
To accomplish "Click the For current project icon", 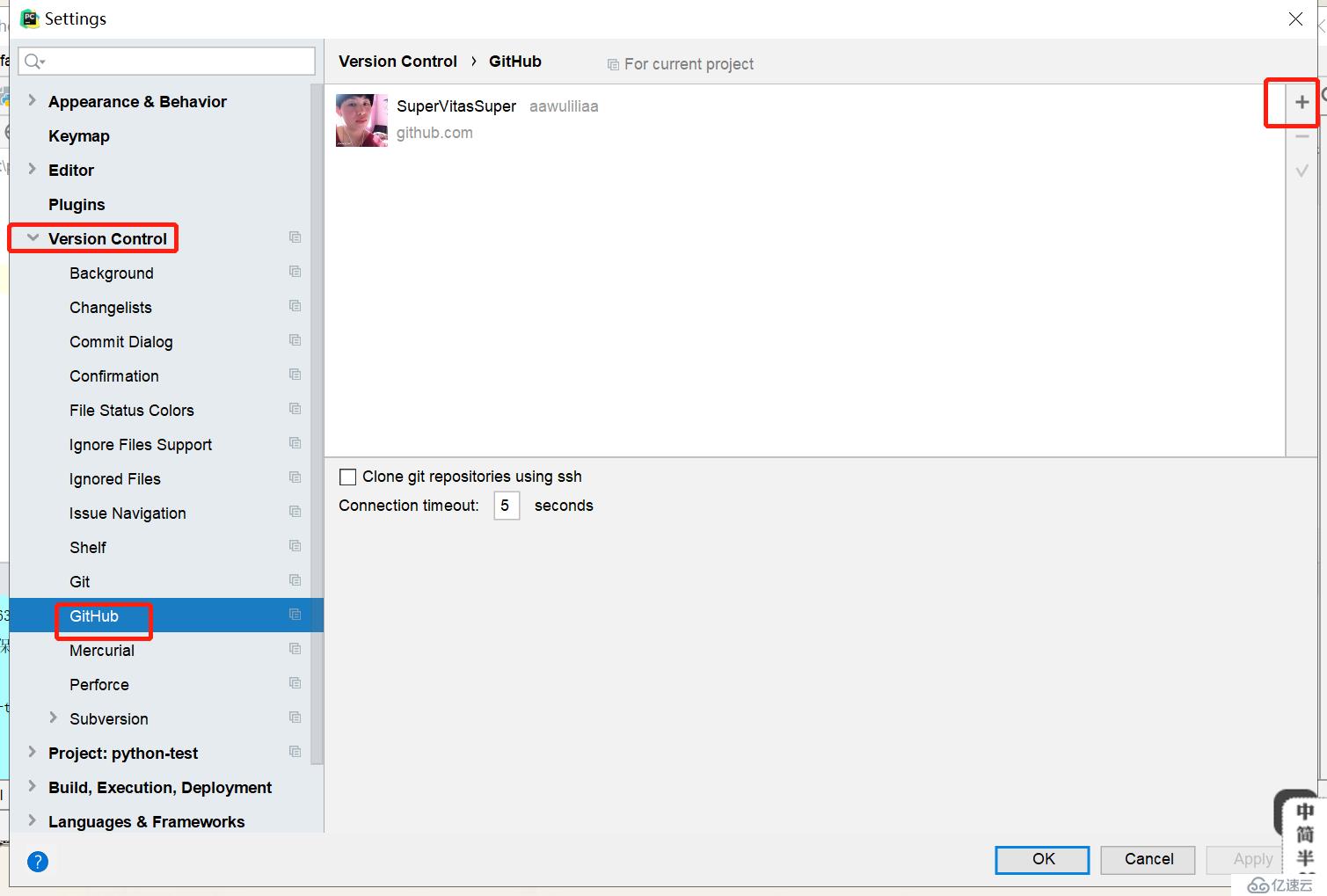I will click(x=613, y=65).
